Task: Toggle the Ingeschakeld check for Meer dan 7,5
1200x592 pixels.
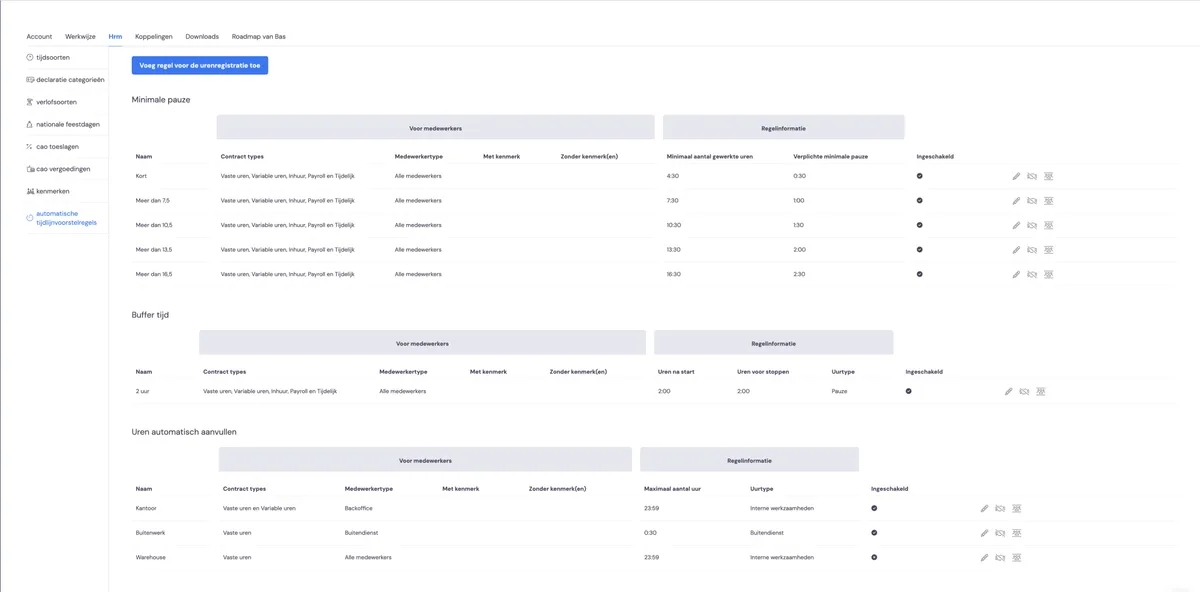Action: 919,200
